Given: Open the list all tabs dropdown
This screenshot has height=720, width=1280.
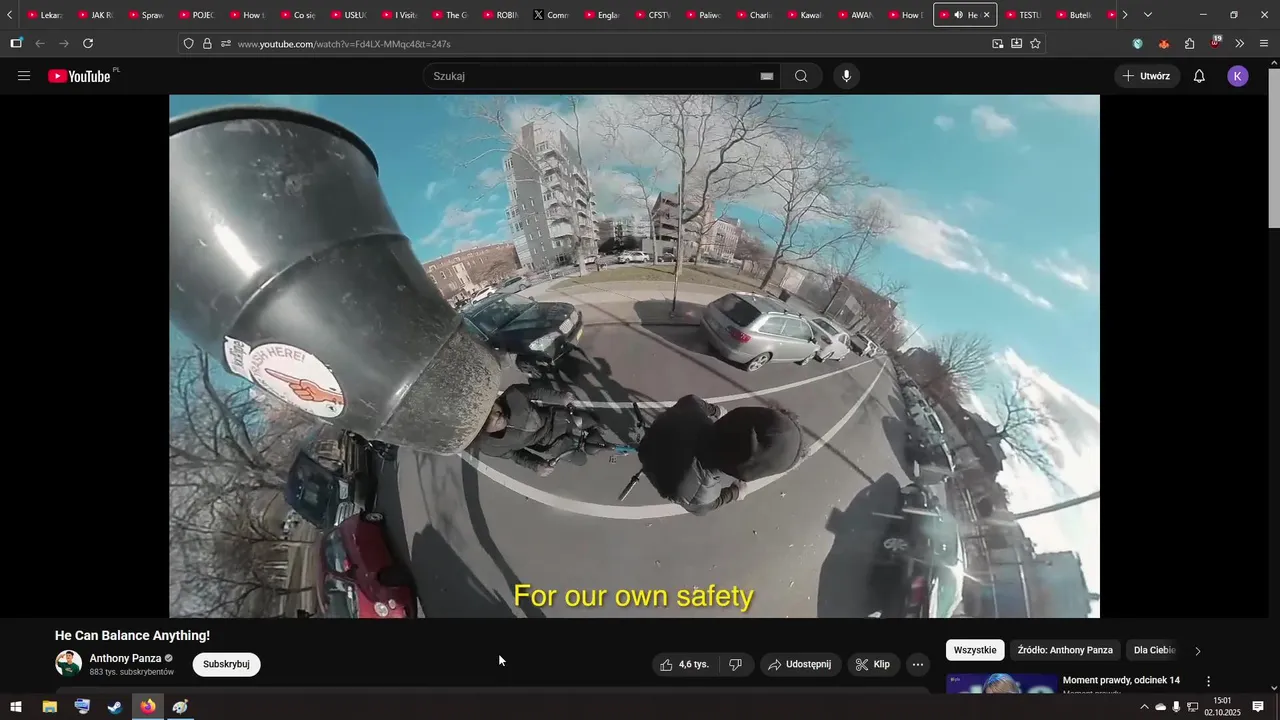Looking at the screenshot, I should pos(1147,15).
